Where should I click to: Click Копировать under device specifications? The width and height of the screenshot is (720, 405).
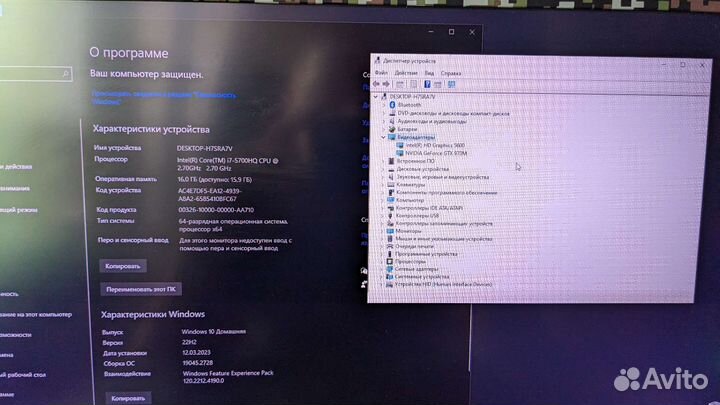123,266
